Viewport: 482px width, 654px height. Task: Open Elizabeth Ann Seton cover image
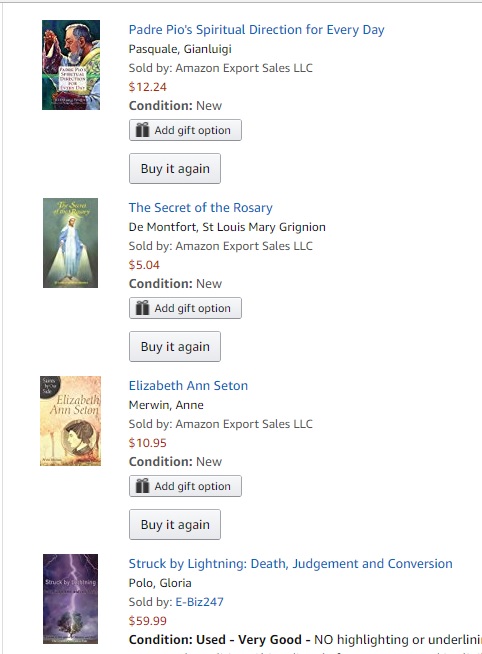pyautogui.click(x=70, y=421)
